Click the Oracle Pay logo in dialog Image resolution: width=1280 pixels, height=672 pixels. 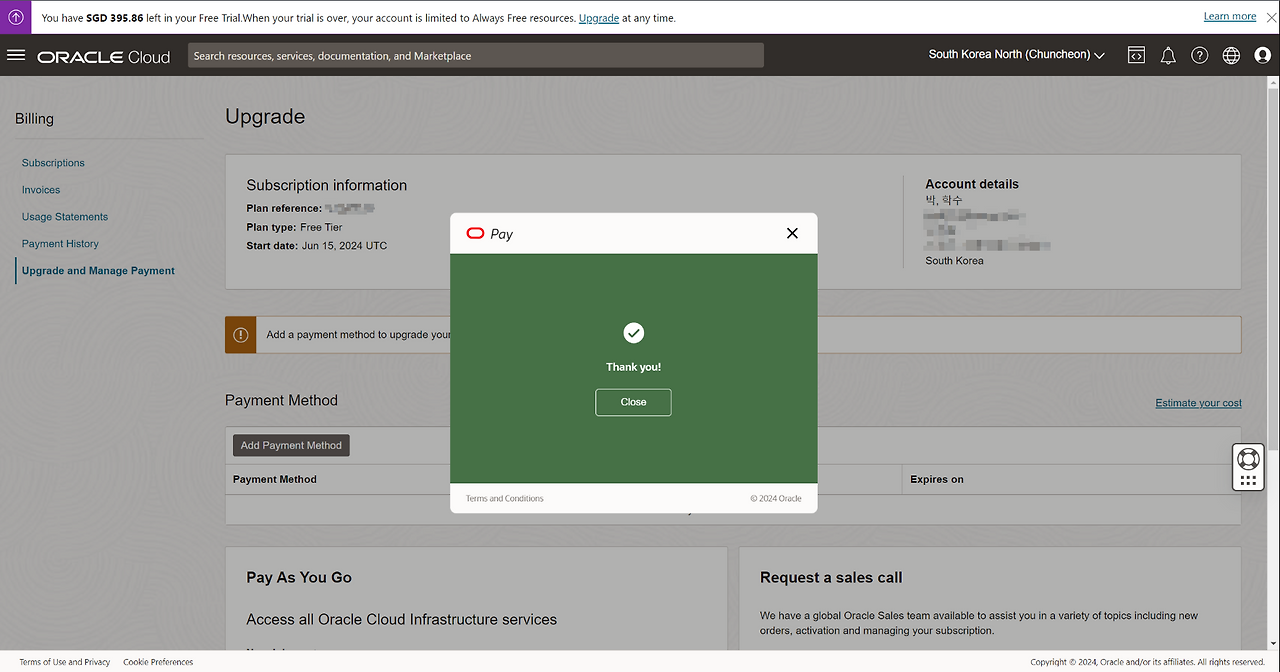pyautogui.click(x=489, y=234)
